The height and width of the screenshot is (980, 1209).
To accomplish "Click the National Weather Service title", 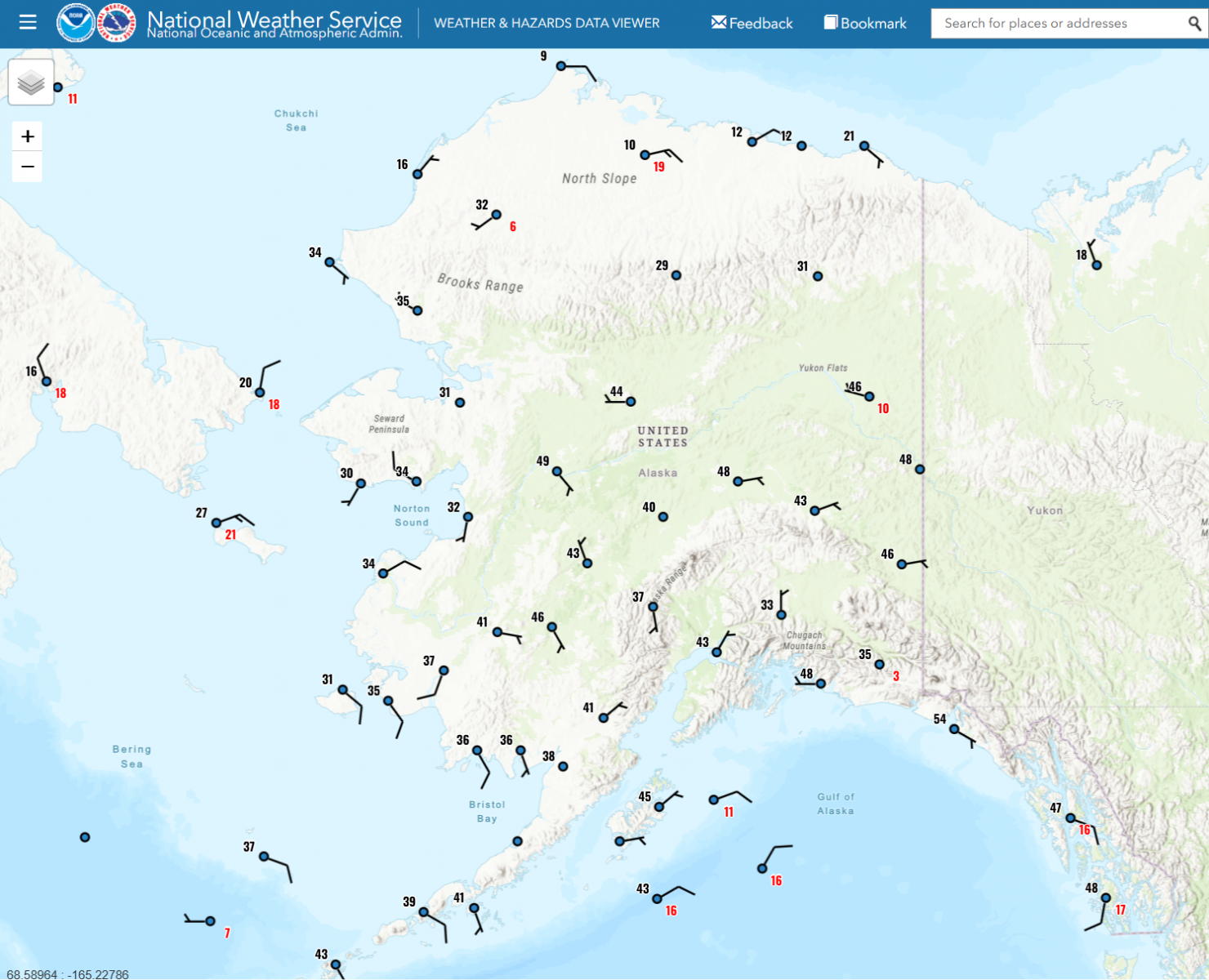I will coord(274,18).
